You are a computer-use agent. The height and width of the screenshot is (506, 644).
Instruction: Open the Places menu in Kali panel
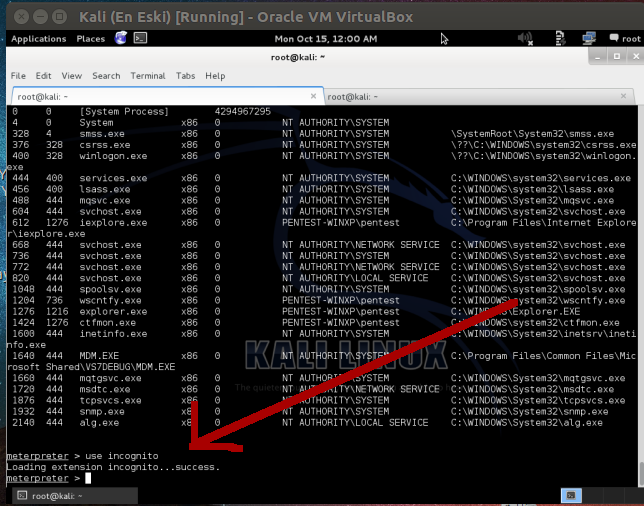91,39
